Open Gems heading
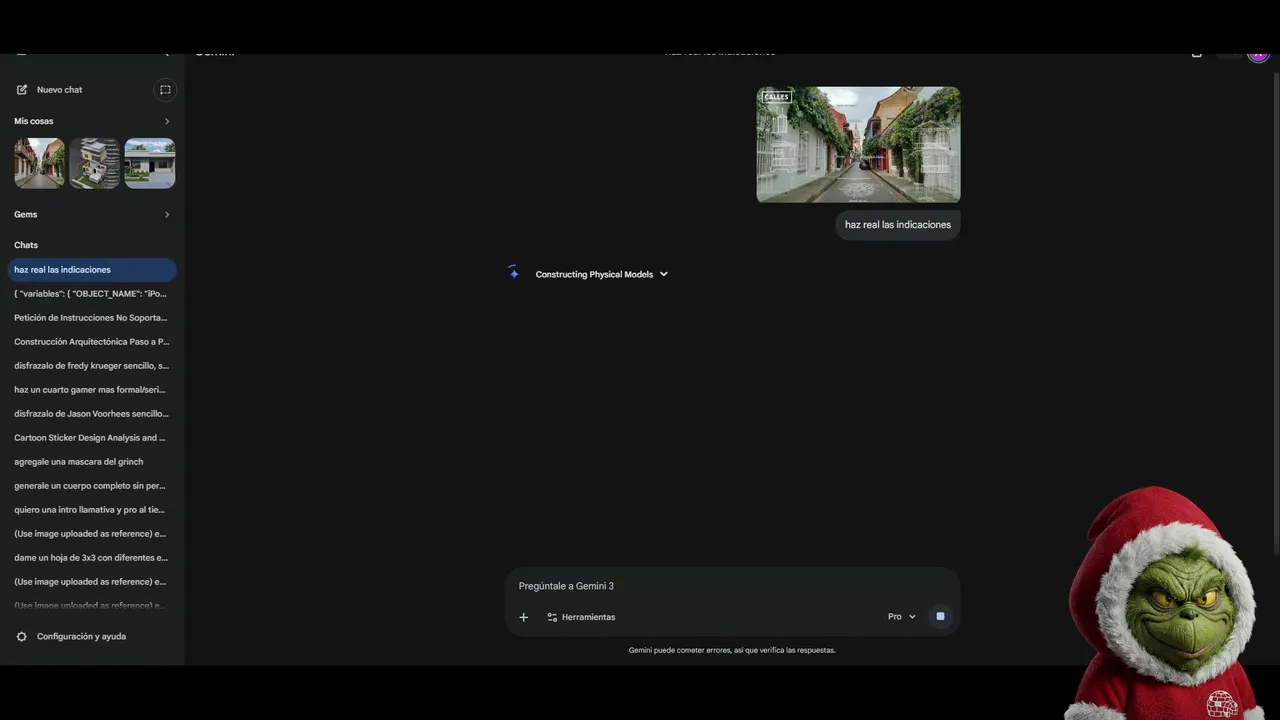Image resolution: width=1280 pixels, height=720 pixels. pos(26,214)
